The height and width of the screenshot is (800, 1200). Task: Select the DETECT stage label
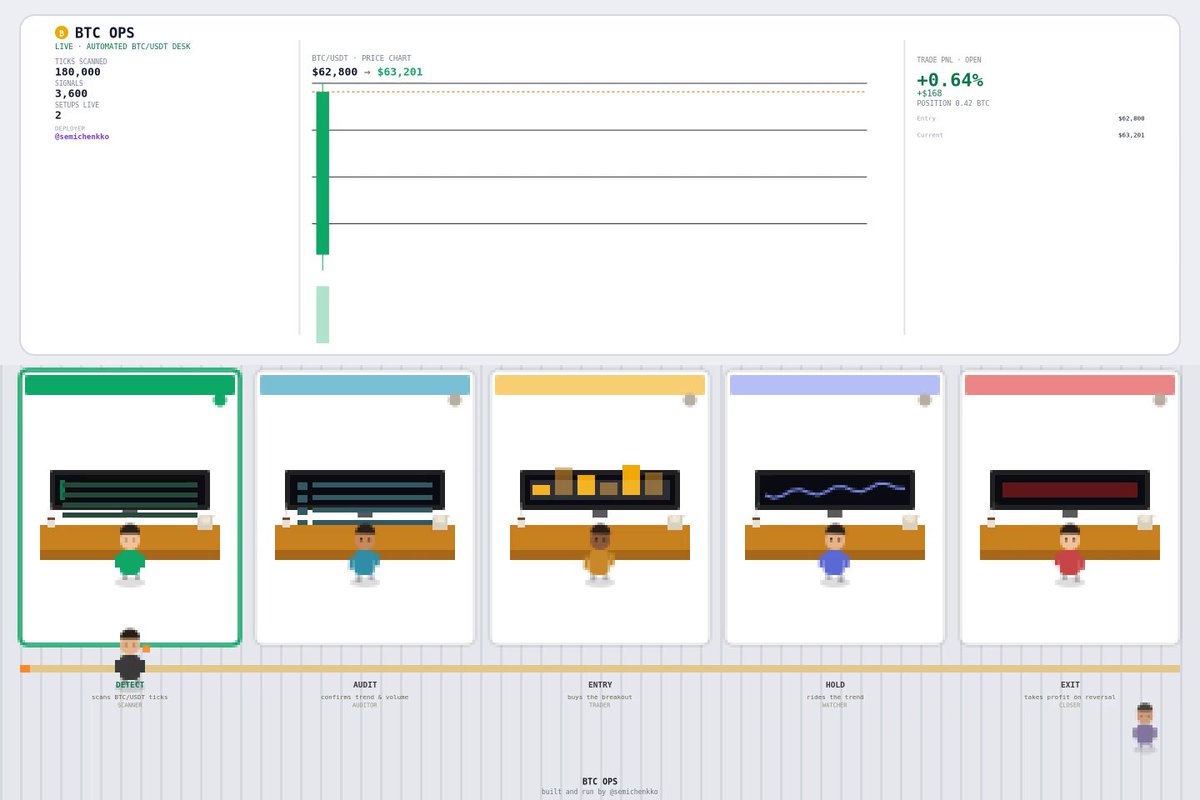(130, 685)
